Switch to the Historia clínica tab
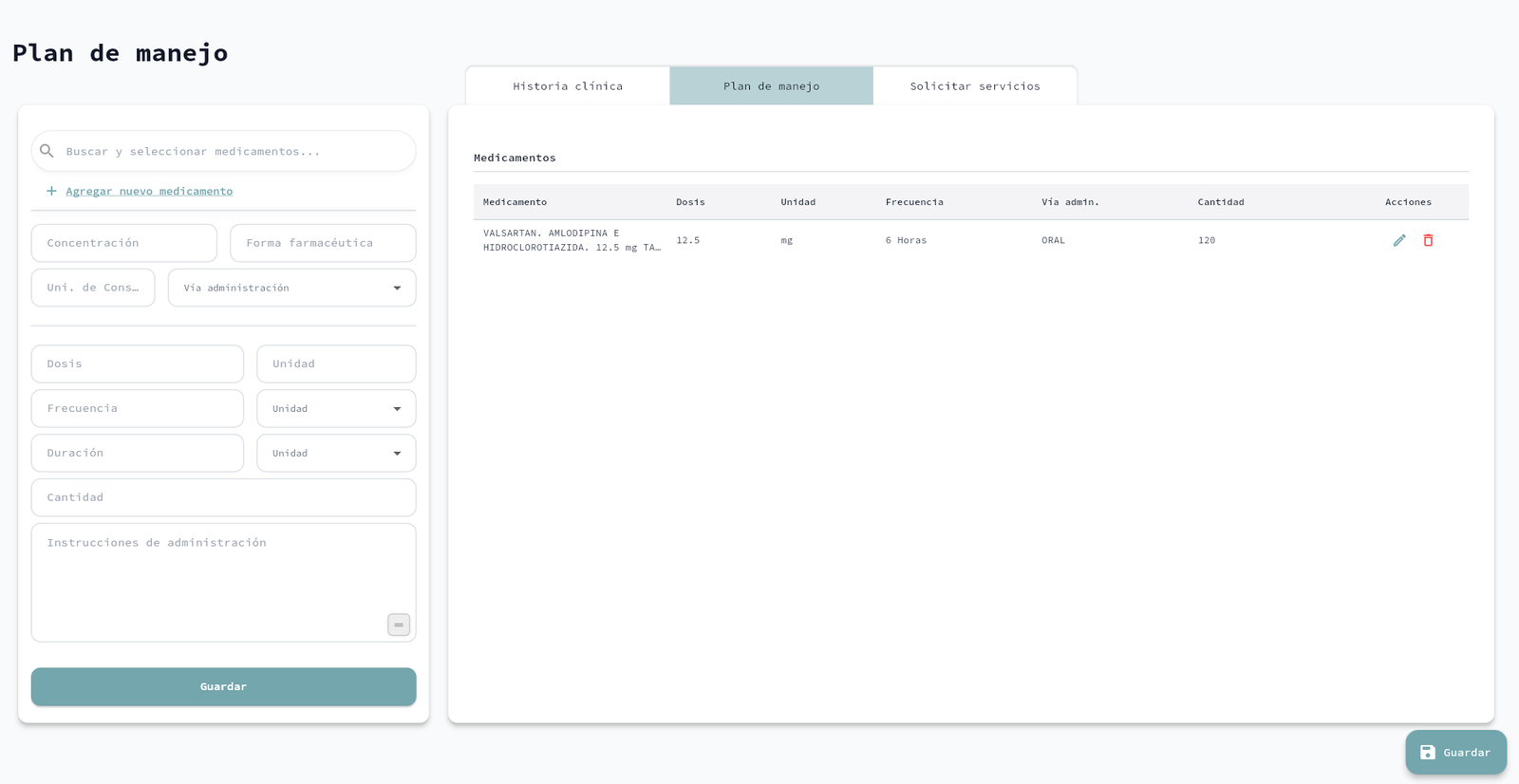This screenshot has height=784, width=1519. [568, 85]
